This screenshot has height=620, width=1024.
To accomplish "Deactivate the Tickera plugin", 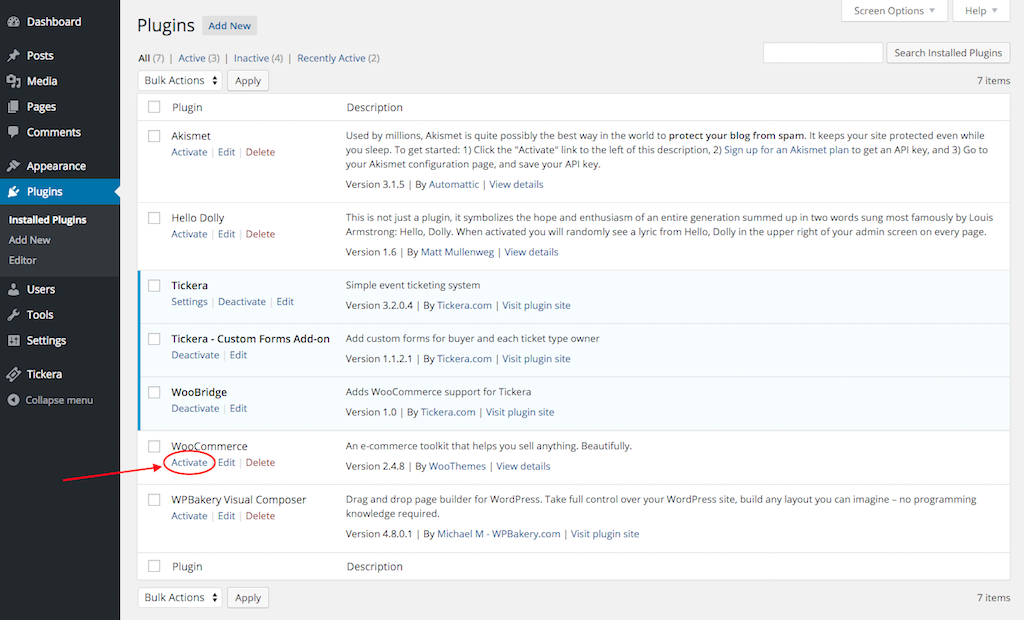I will tap(242, 301).
